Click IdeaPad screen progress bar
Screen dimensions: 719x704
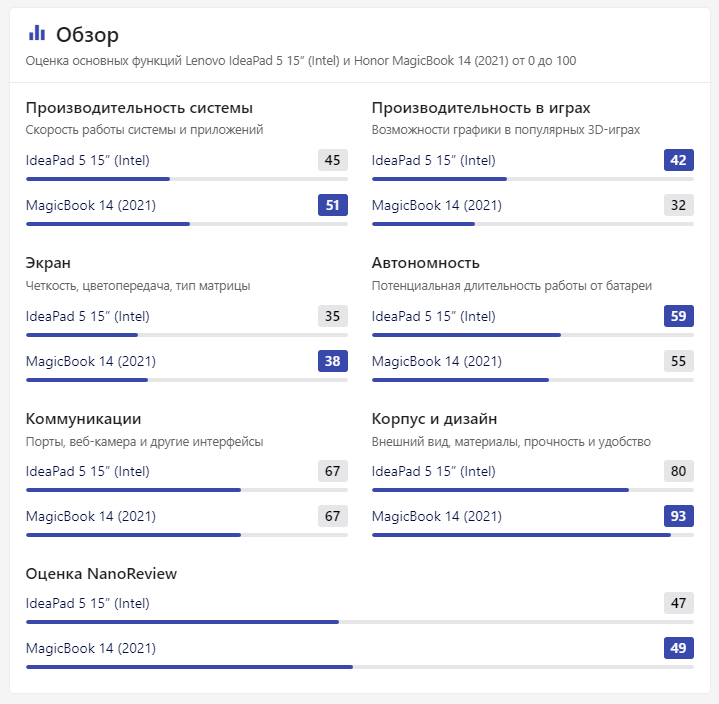tap(187, 335)
